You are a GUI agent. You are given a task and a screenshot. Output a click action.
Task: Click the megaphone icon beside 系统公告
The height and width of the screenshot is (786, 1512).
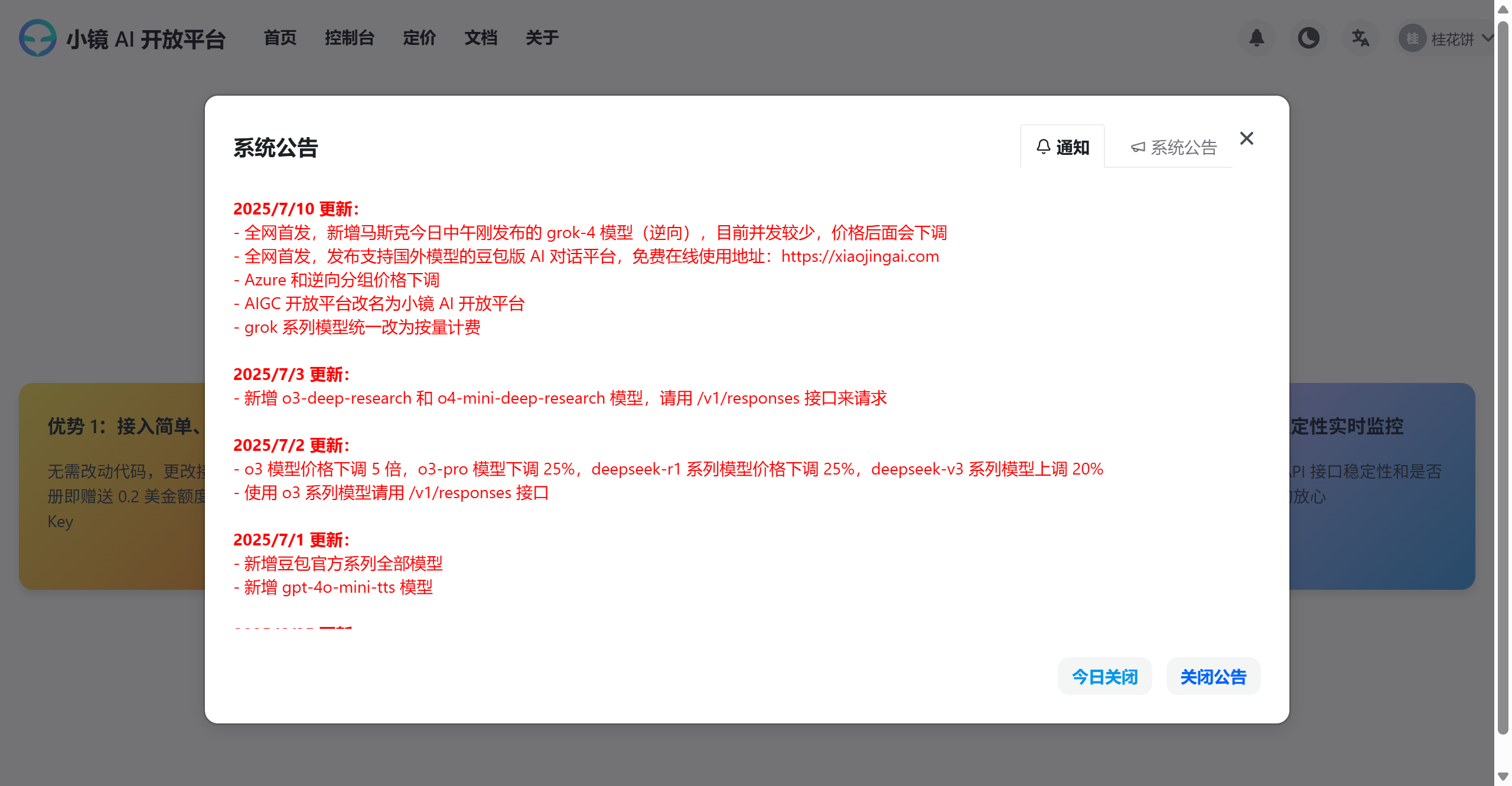click(x=1138, y=148)
